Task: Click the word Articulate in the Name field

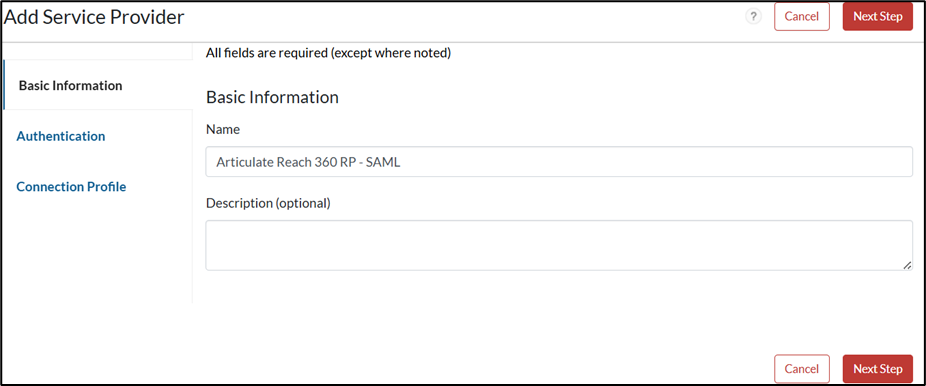Action: coord(244,162)
